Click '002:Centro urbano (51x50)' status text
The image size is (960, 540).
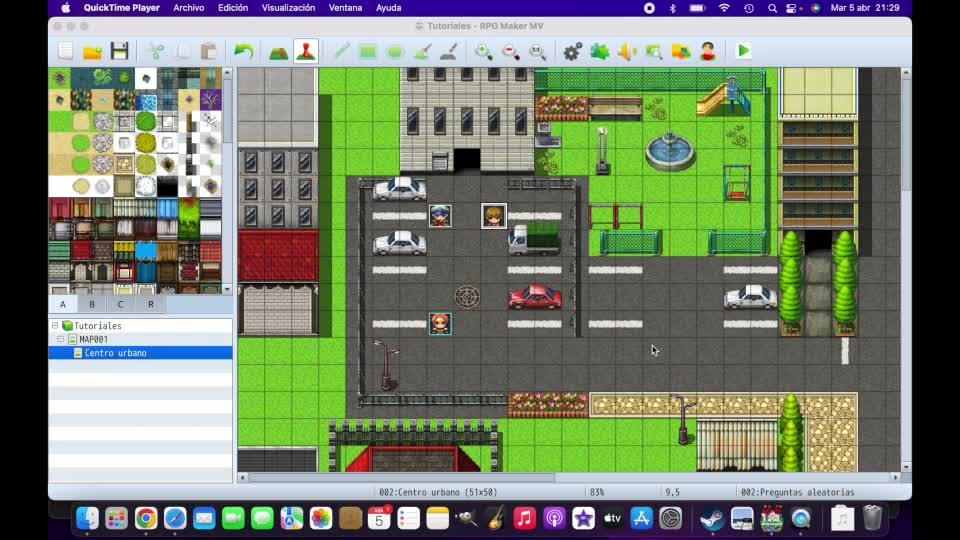click(x=438, y=492)
